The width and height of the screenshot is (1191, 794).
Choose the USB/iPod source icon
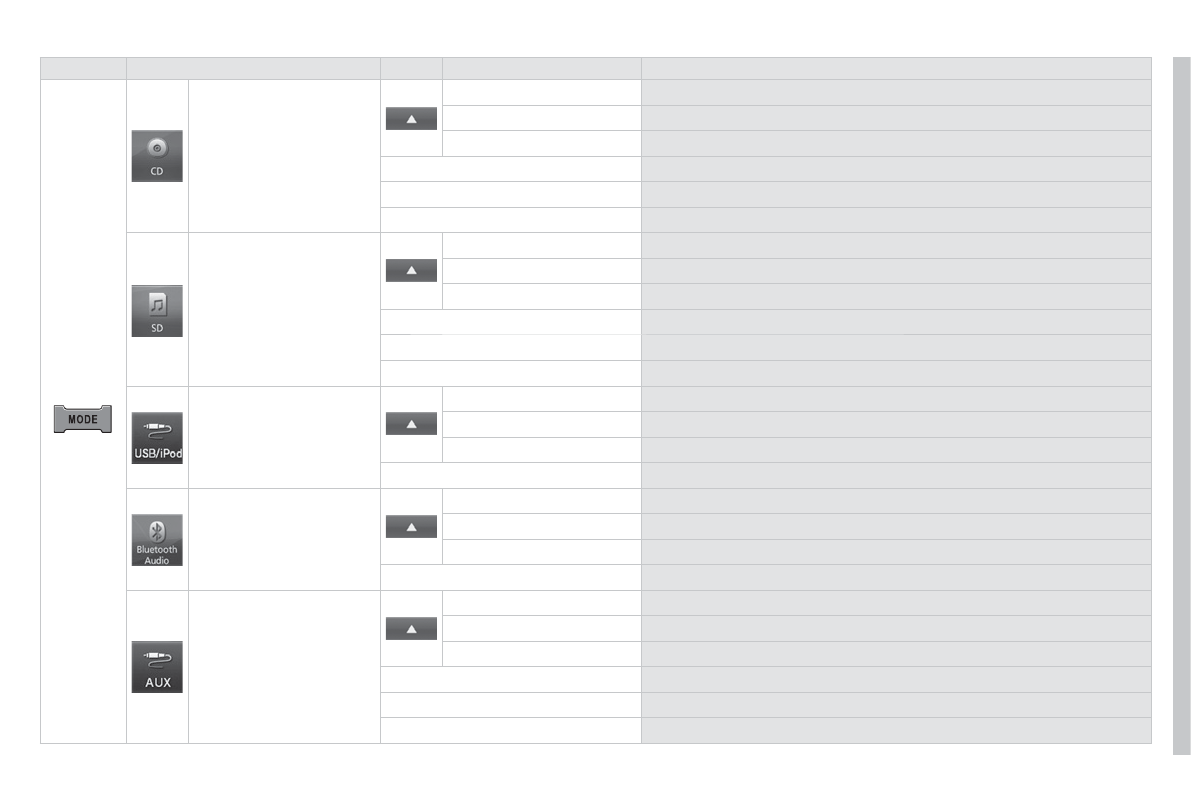(157, 437)
